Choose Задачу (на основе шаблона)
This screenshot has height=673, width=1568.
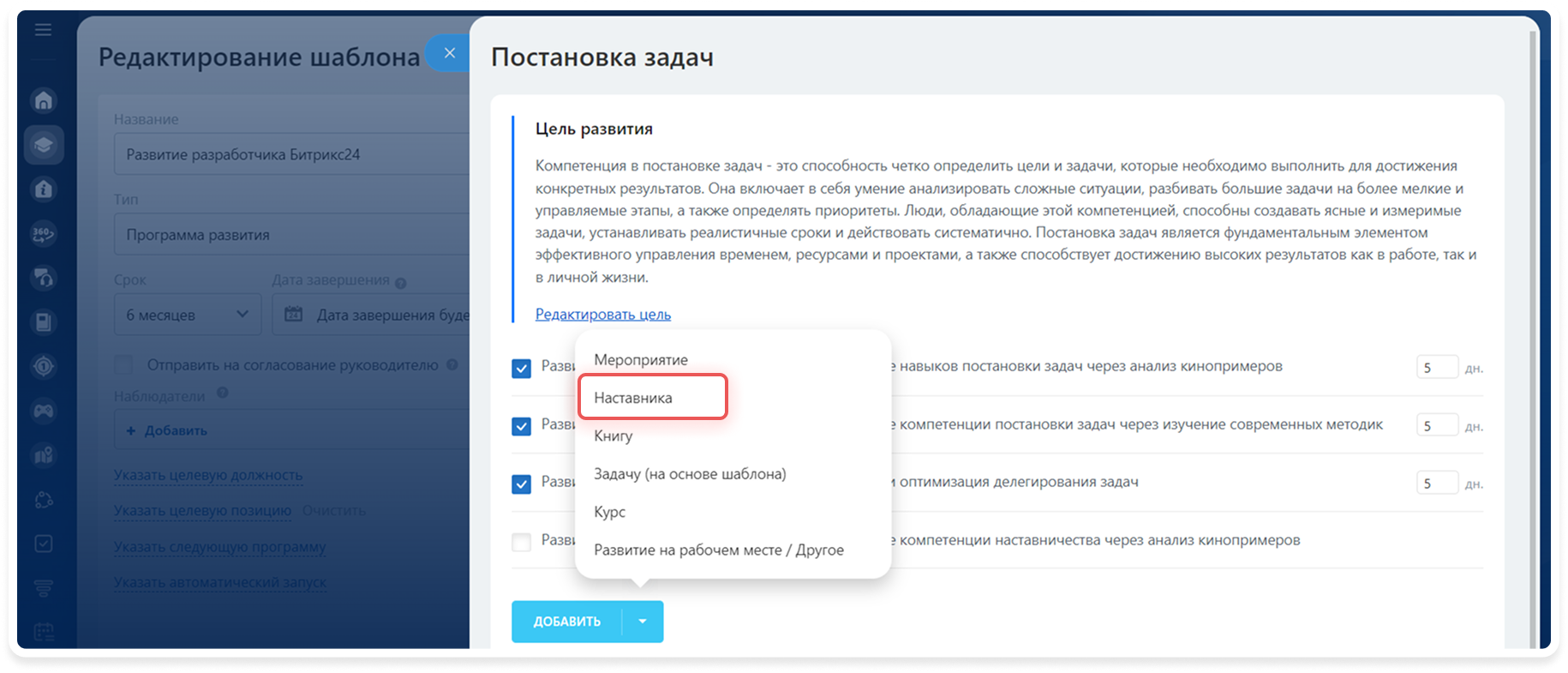click(690, 473)
